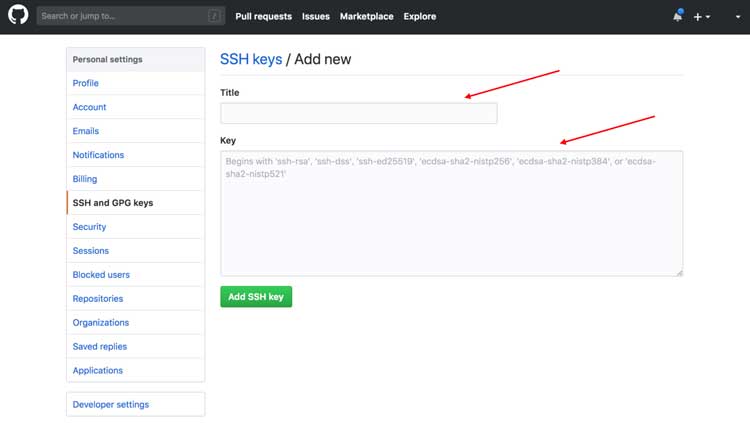Click the 'Title' field label
The width and height of the screenshot is (750, 423).
[230, 92]
